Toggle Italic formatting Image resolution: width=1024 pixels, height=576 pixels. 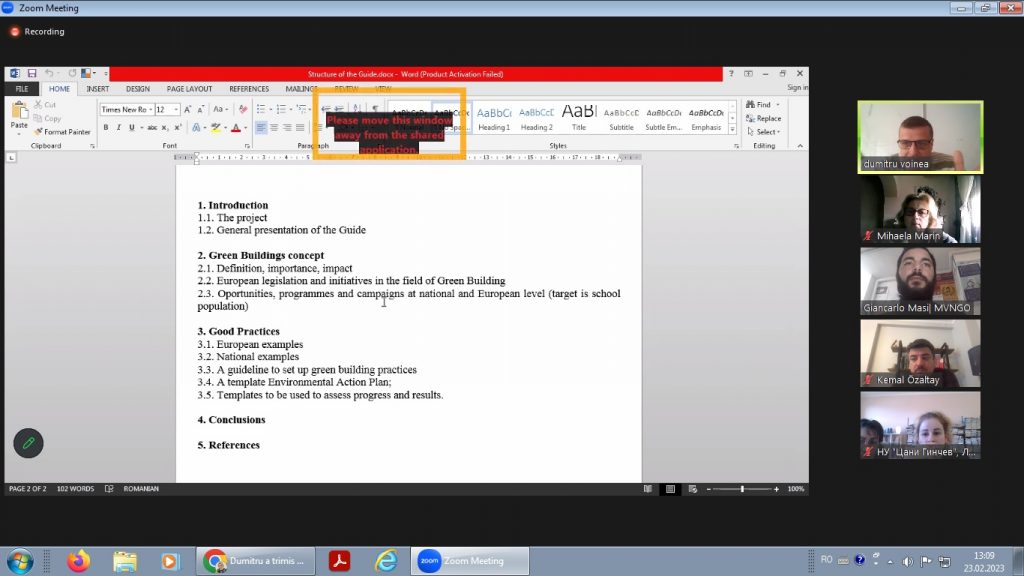[118, 128]
